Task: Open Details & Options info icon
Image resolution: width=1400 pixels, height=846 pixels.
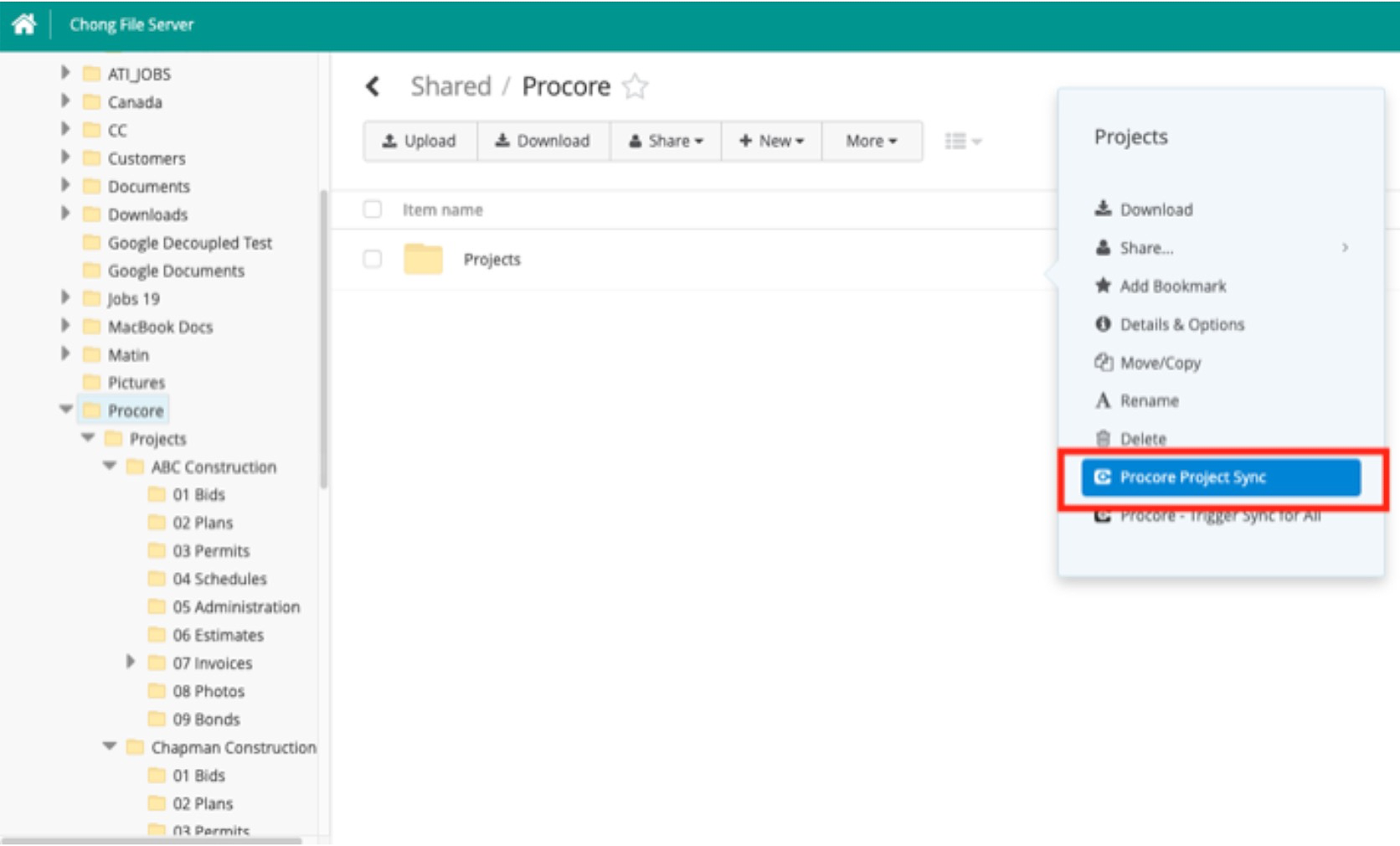Action: click(x=1103, y=324)
